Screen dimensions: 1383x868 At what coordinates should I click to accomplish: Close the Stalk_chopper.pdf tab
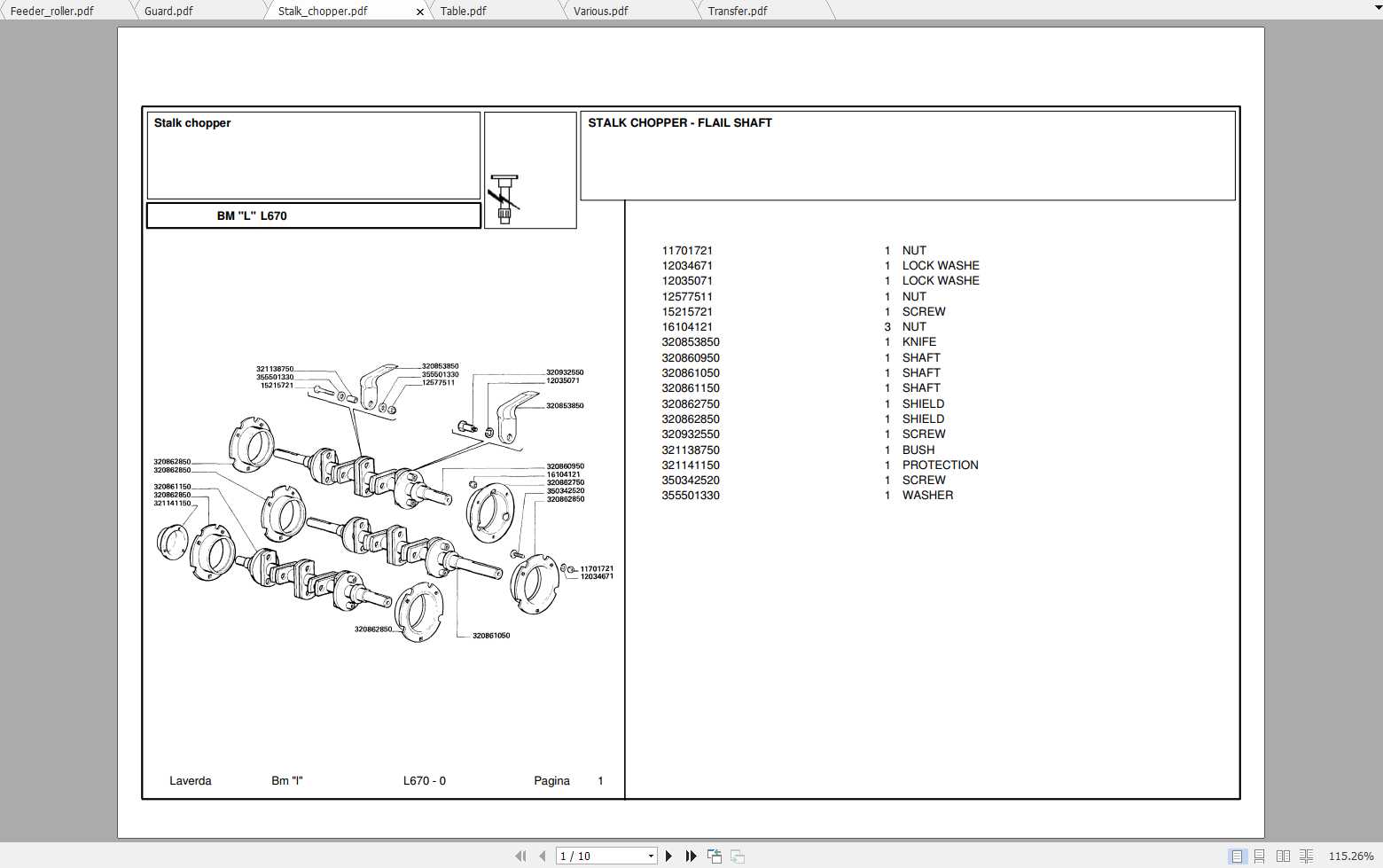(x=419, y=12)
